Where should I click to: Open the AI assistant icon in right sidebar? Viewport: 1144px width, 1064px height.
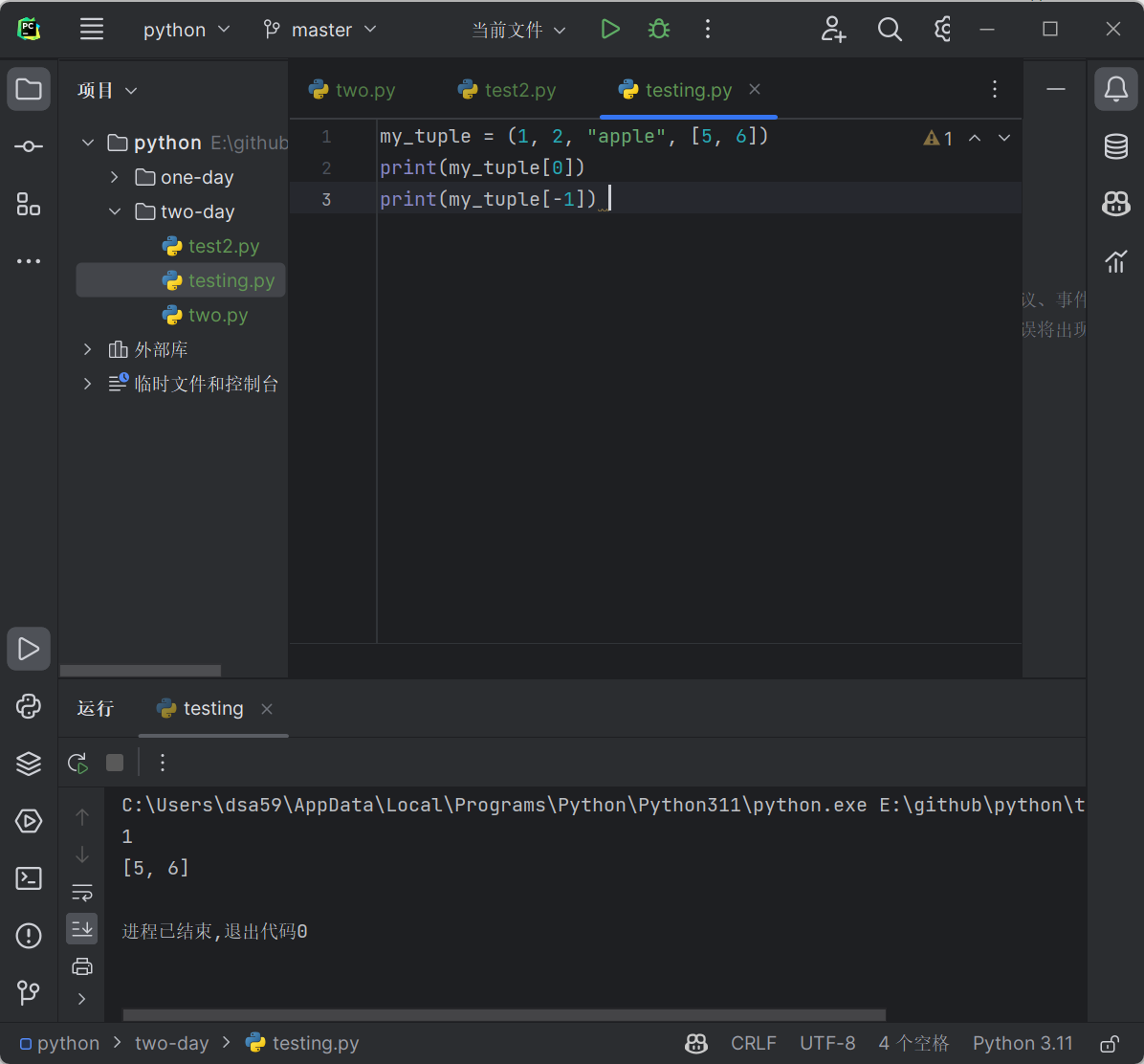tap(1115, 204)
